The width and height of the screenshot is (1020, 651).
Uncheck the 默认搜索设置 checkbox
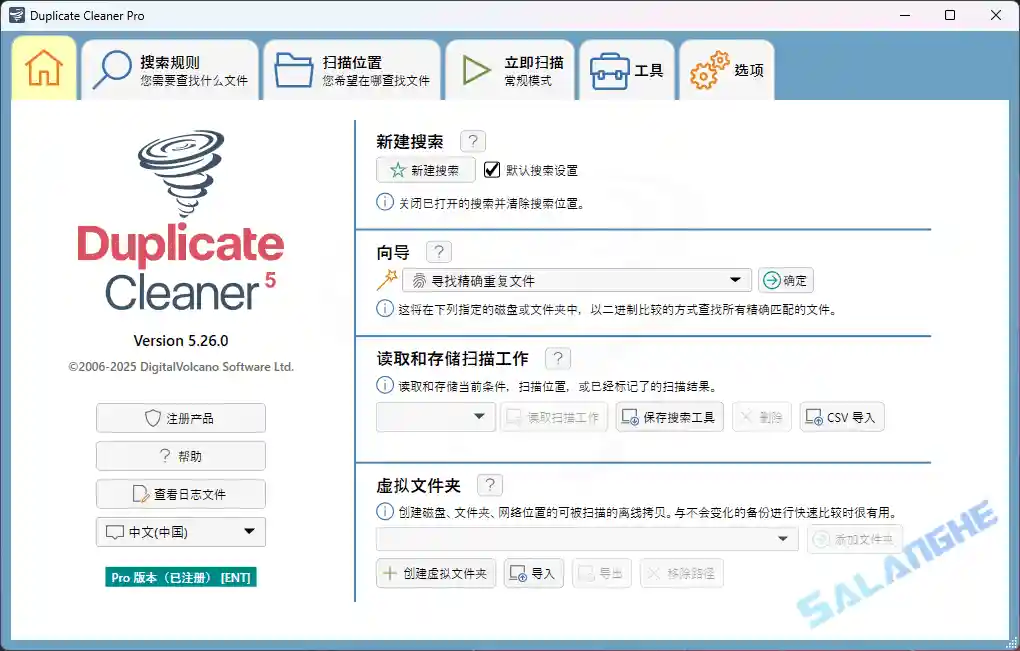coord(491,169)
